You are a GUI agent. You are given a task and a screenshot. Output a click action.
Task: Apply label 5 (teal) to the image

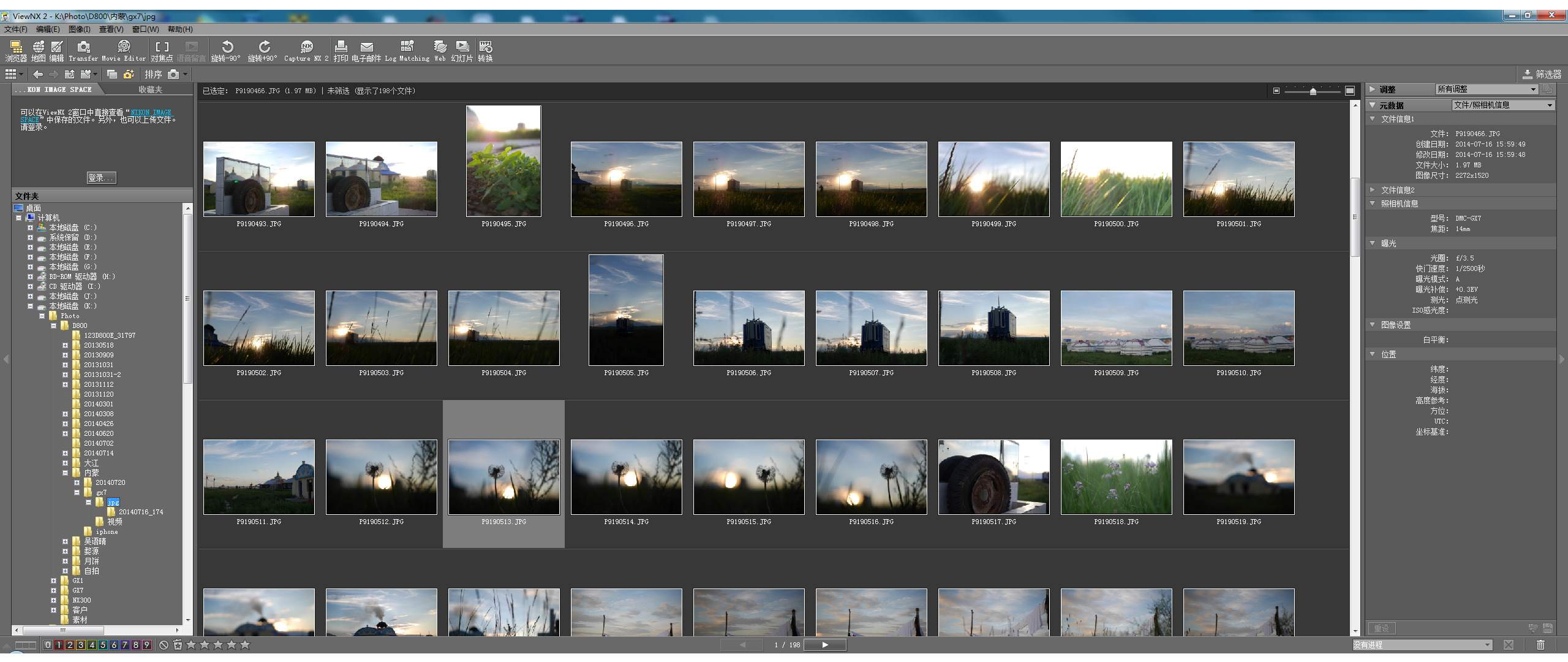tap(103, 645)
